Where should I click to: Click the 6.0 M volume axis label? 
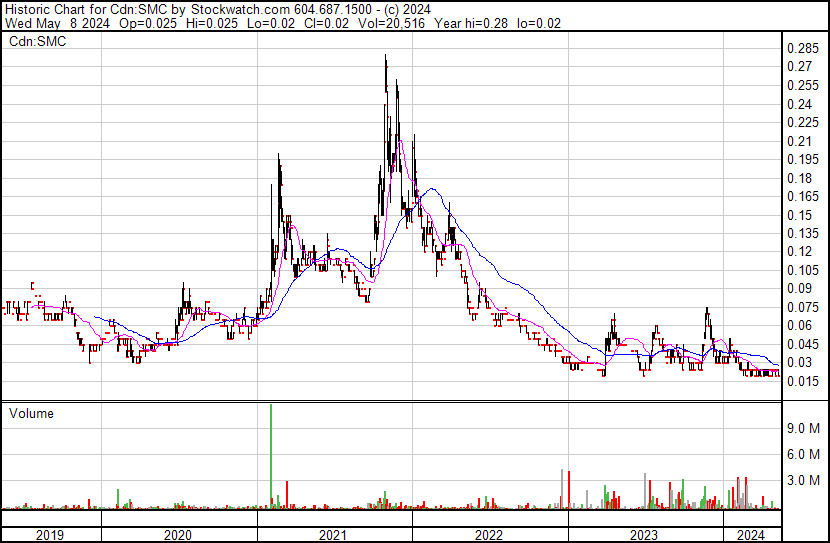(x=804, y=454)
